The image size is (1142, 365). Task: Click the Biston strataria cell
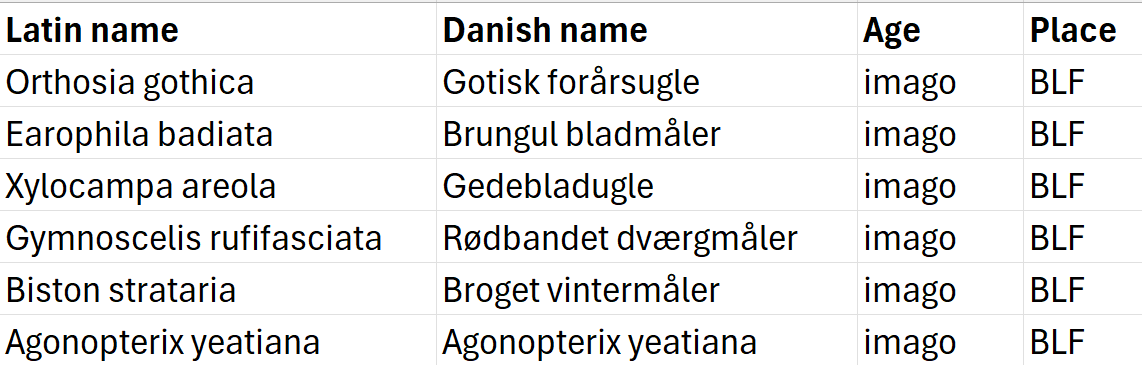[x=218, y=289]
